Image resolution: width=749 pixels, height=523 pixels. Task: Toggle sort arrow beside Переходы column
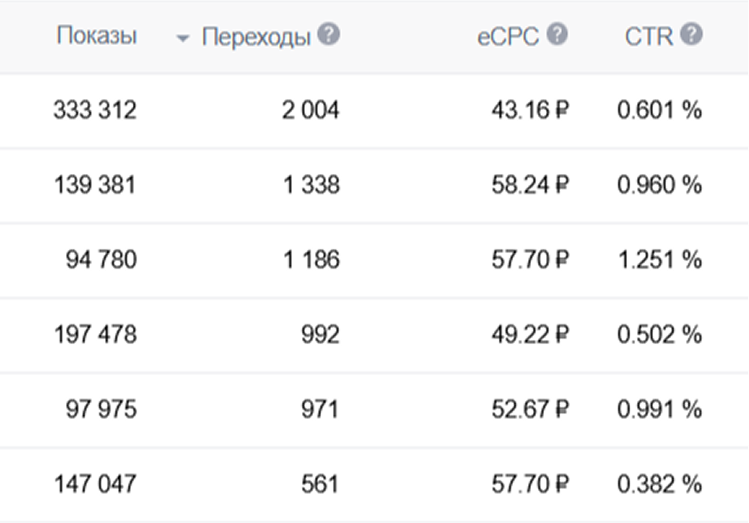point(182,39)
